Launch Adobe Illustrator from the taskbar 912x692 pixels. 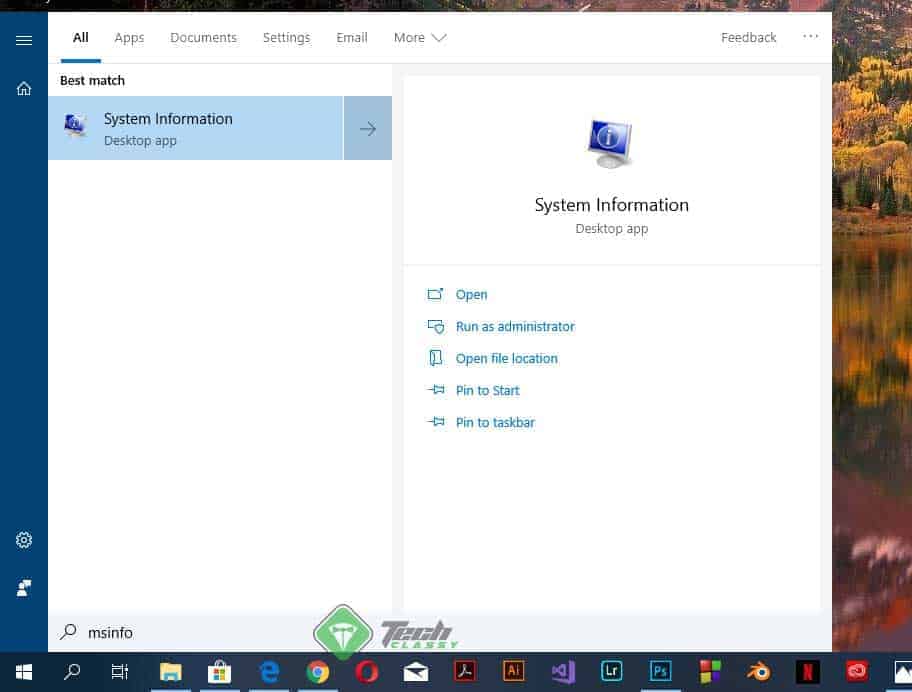point(513,671)
